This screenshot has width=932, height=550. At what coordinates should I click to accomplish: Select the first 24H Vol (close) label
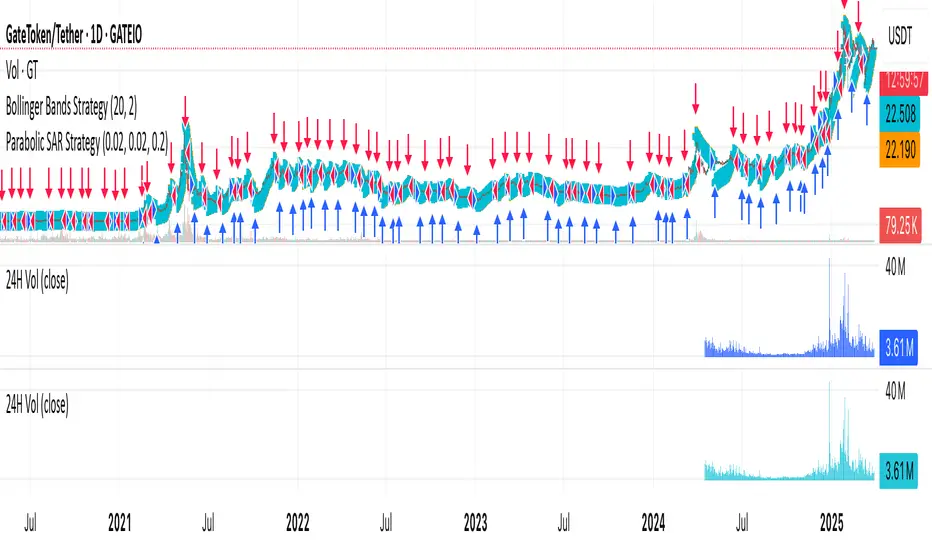[x=37, y=280]
